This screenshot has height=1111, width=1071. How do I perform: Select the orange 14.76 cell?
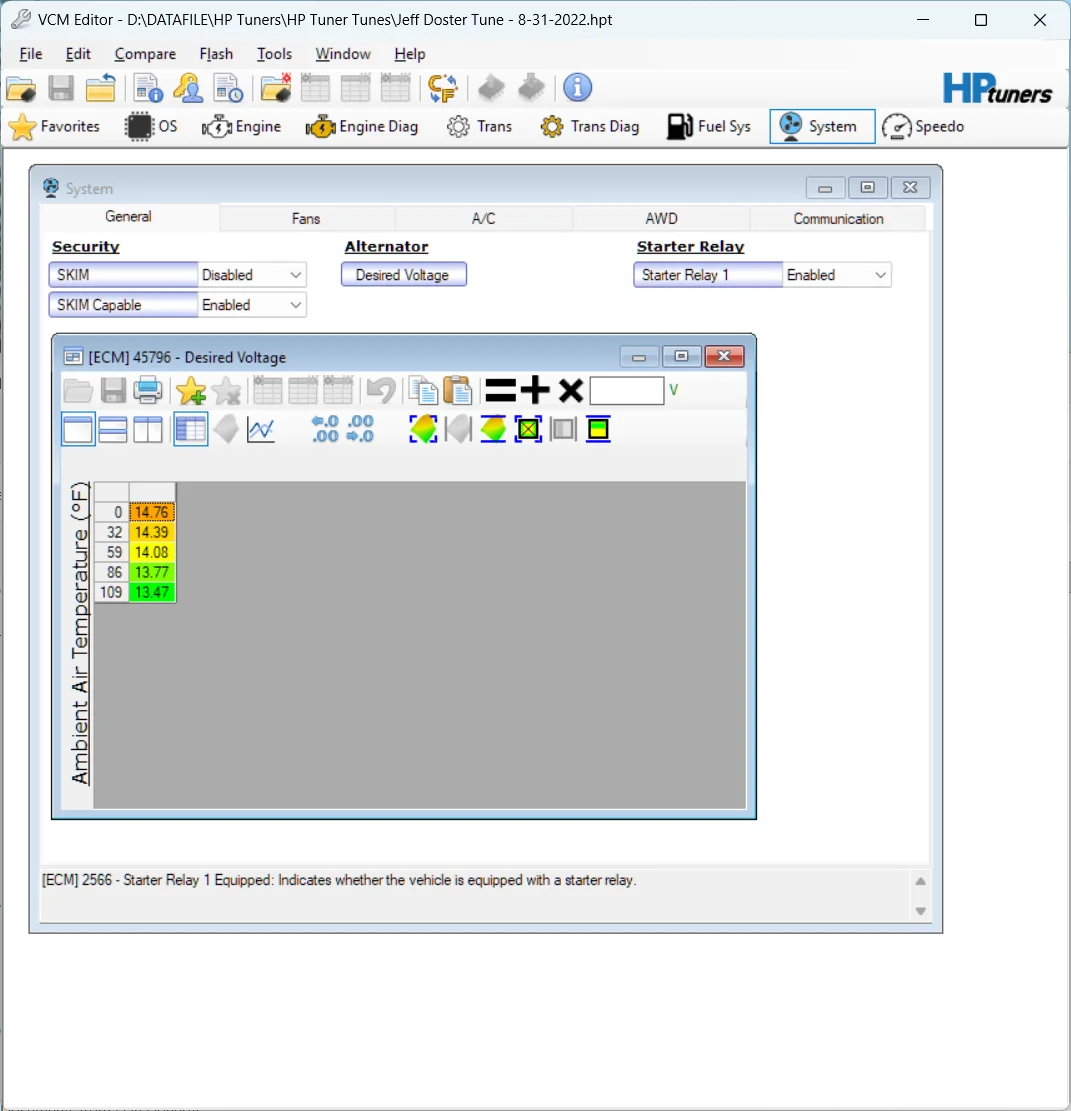point(152,512)
